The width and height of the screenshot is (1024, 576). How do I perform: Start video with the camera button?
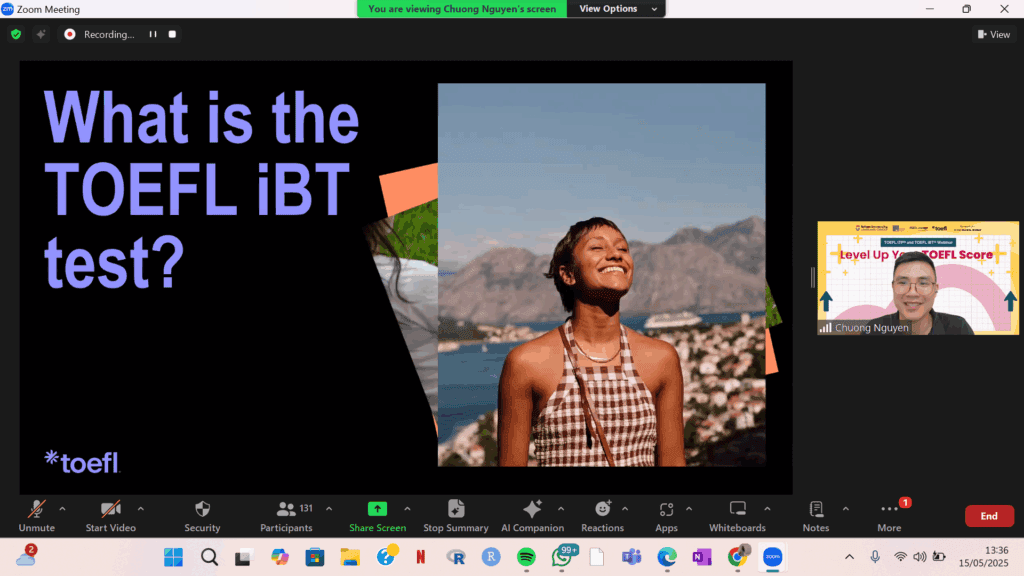click(x=110, y=514)
